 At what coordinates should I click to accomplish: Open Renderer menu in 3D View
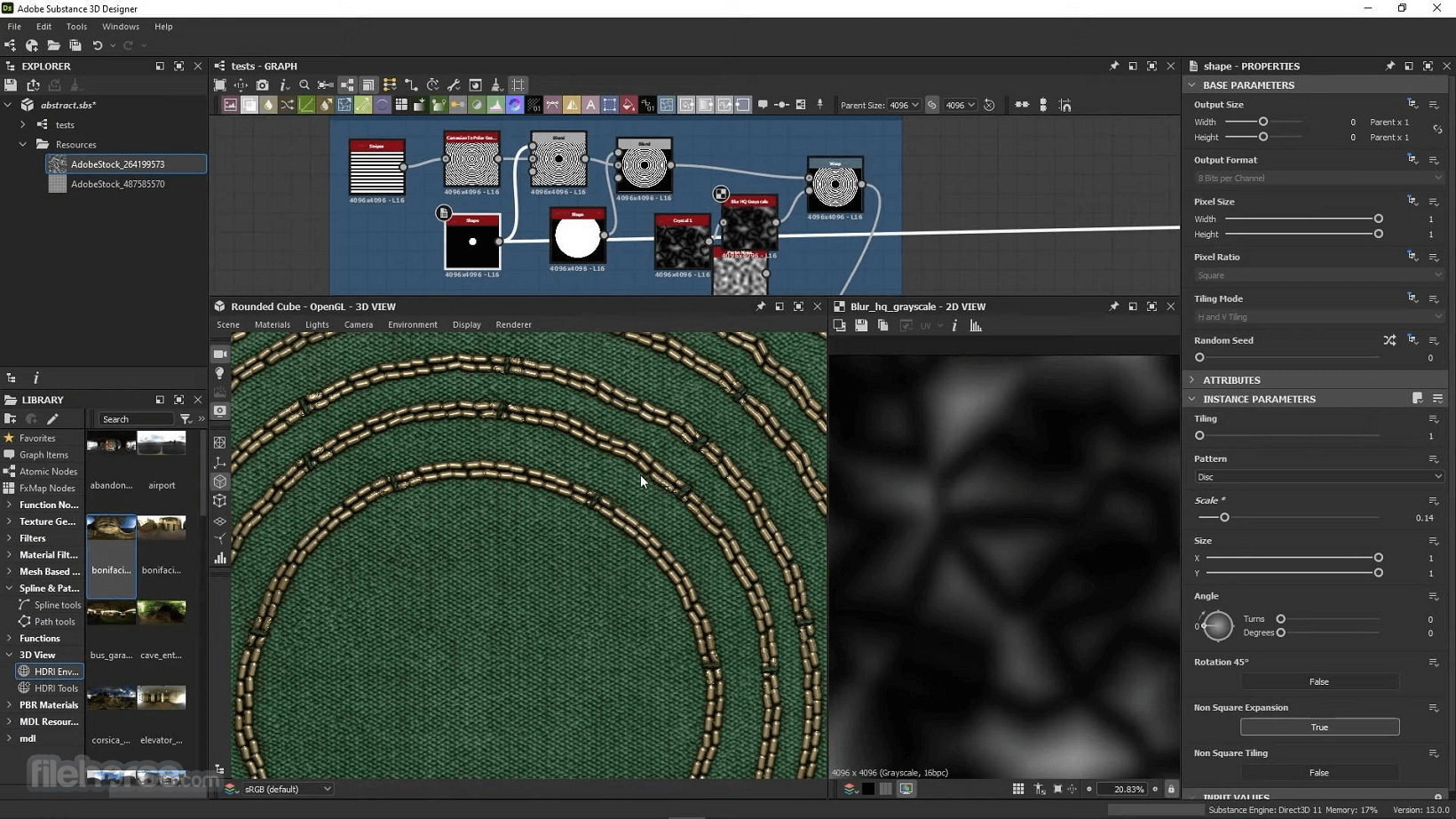[514, 325]
